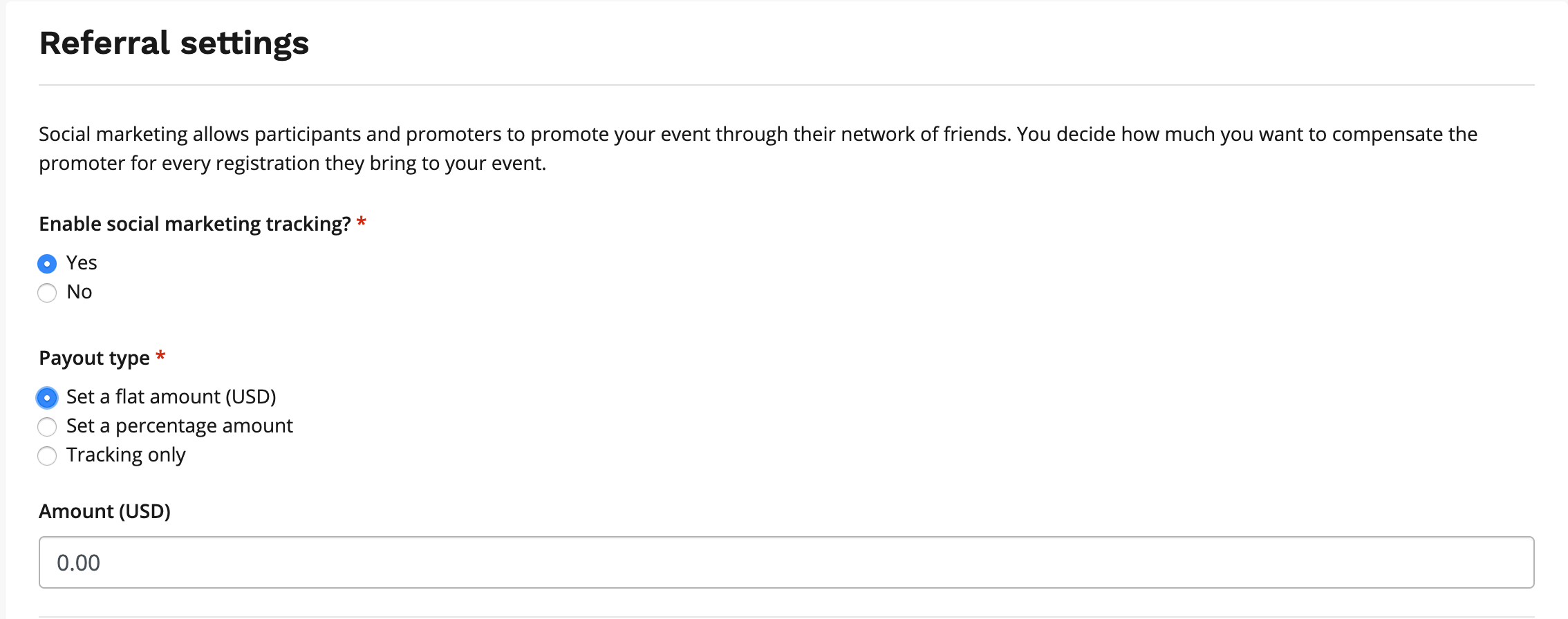Select the No radio button circle
The height and width of the screenshot is (619, 1568).
47,293
